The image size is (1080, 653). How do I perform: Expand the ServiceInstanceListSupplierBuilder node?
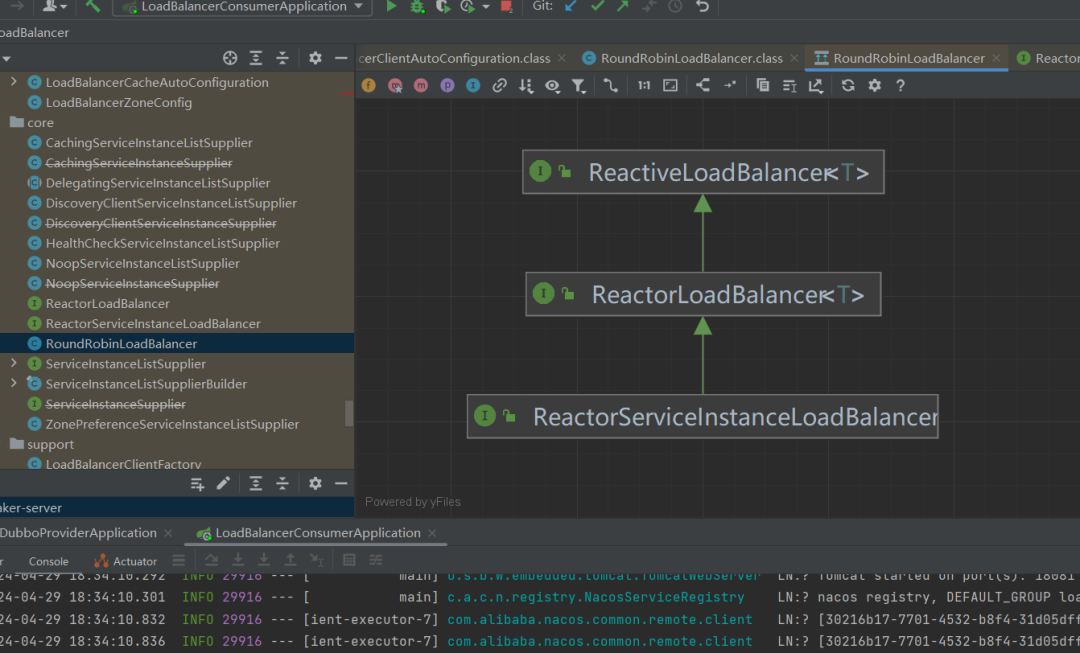14,384
